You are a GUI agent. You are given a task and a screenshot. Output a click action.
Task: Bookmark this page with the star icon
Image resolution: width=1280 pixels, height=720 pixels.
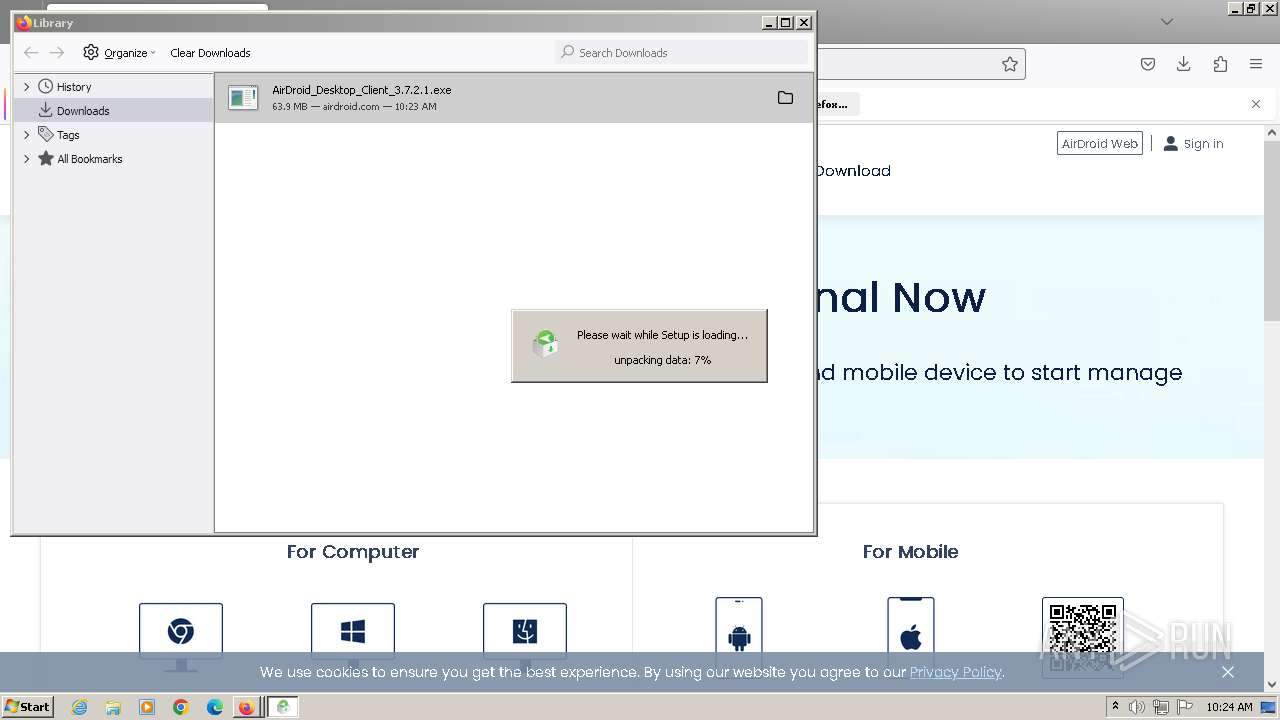[1010, 64]
